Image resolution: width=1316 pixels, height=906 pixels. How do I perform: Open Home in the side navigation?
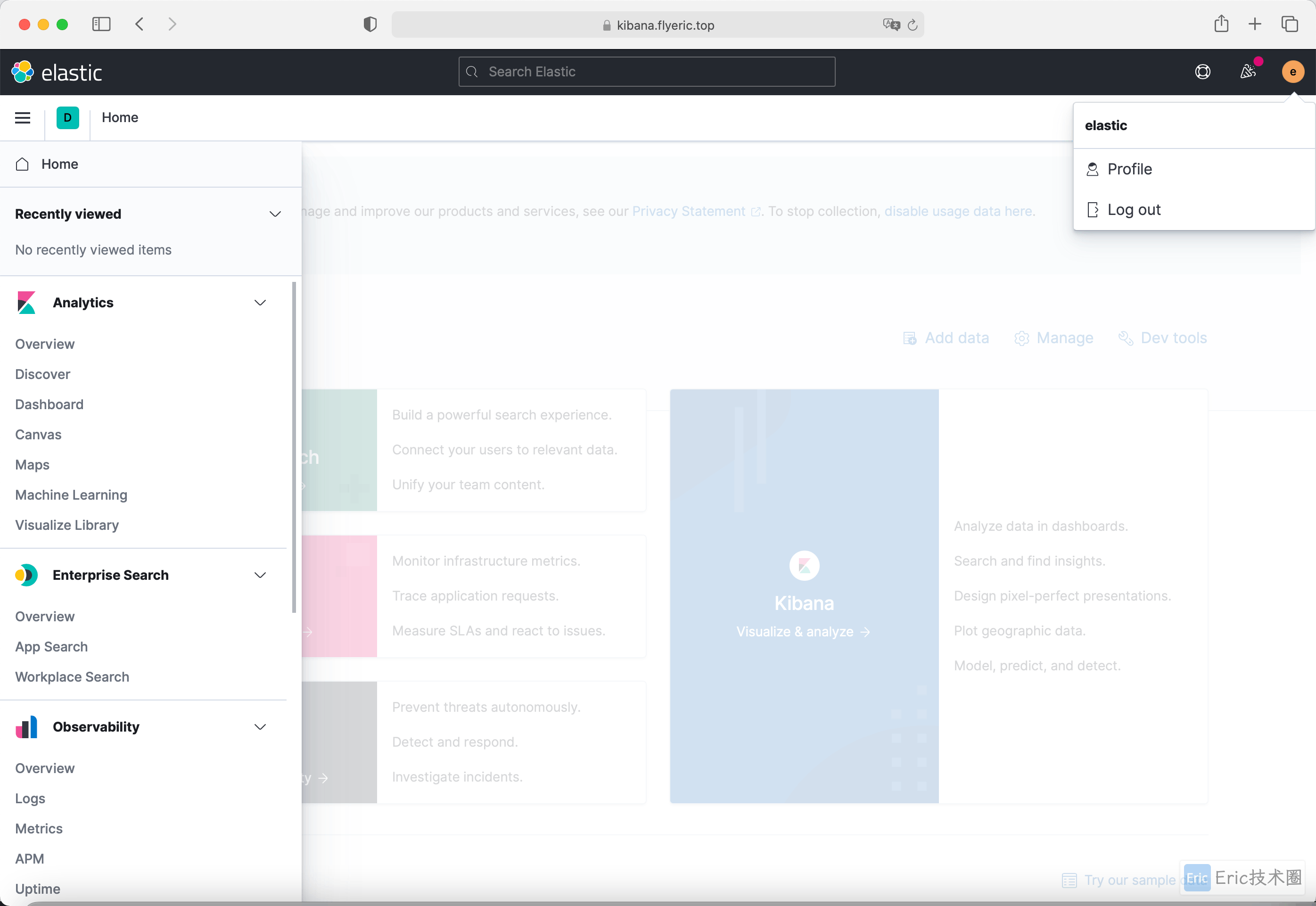pyautogui.click(x=150, y=164)
